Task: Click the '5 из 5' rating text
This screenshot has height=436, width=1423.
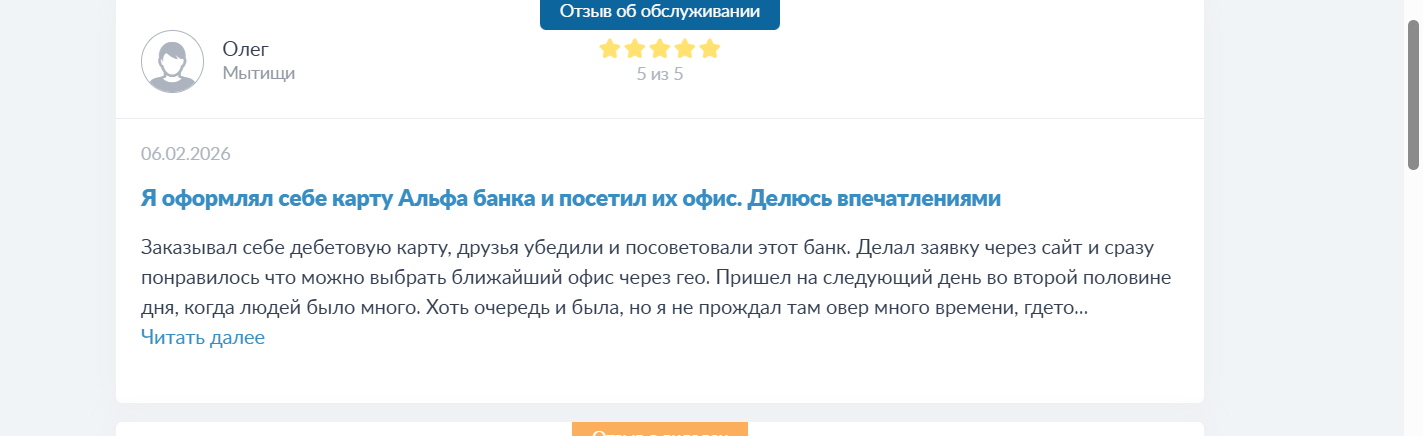Action: [x=660, y=74]
